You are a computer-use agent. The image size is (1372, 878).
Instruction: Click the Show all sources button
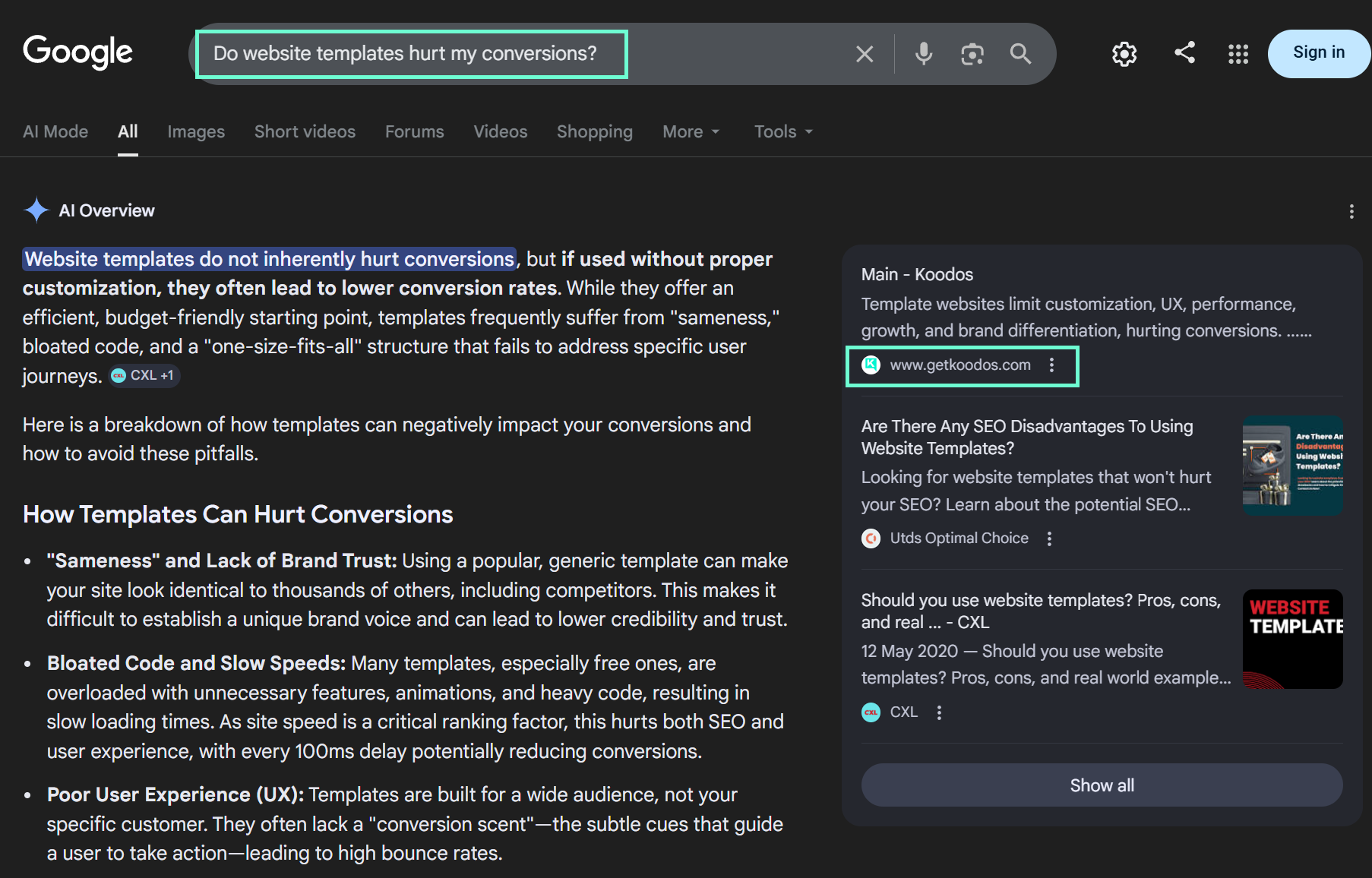pos(1101,785)
